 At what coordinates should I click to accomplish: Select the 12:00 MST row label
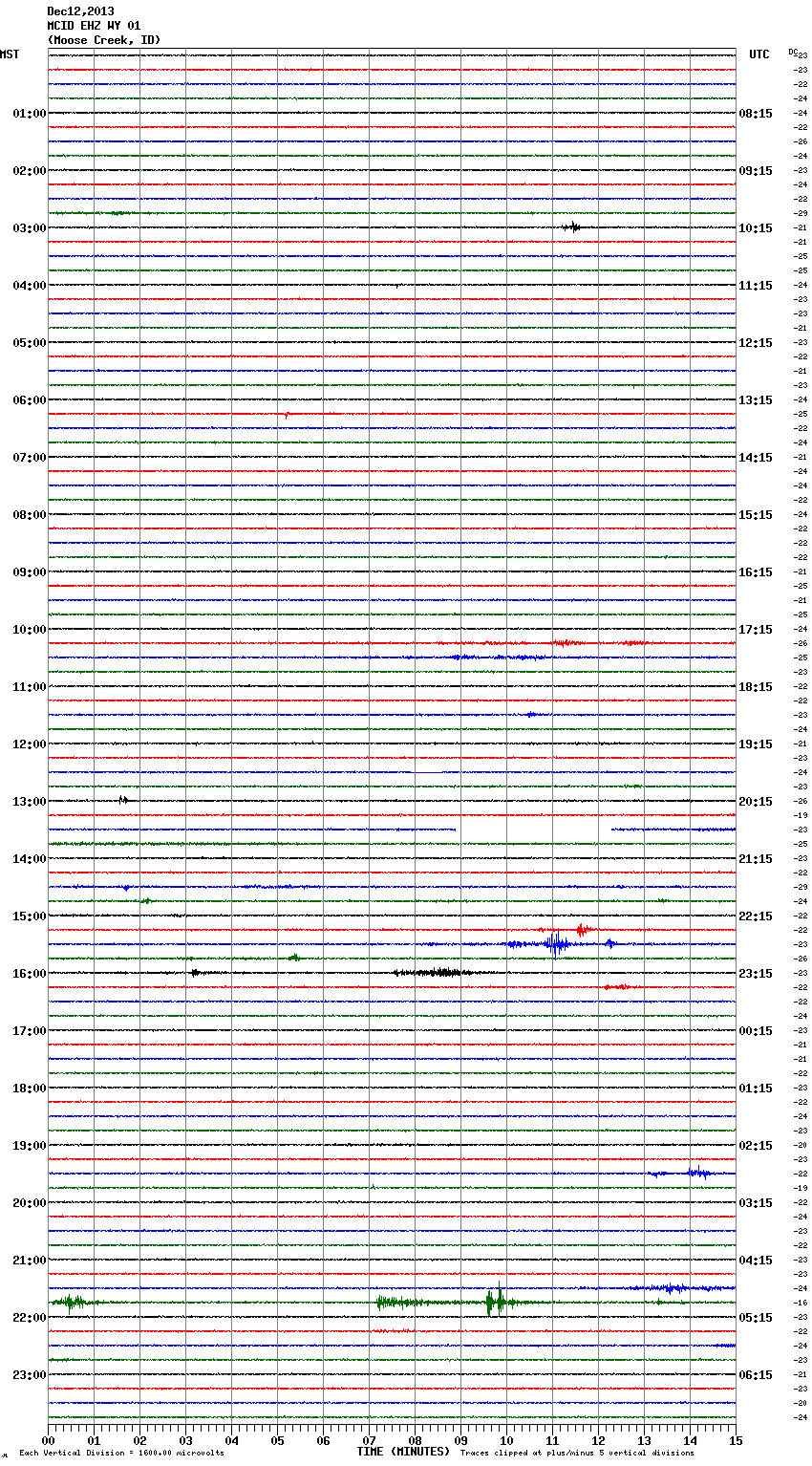pyautogui.click(x=30, y=744)
